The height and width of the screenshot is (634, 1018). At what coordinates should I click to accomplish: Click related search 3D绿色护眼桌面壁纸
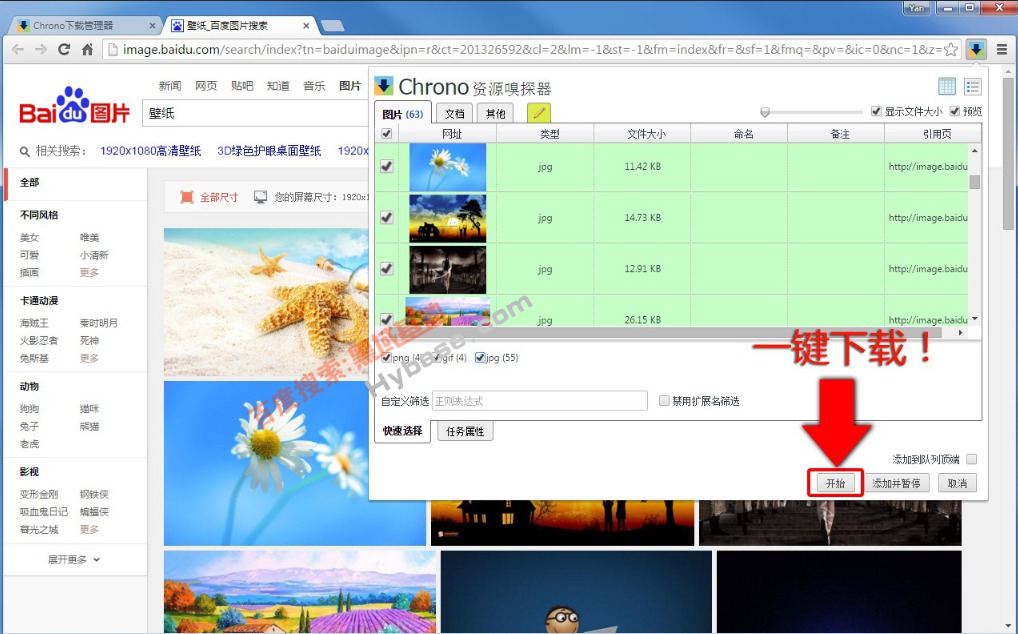[x=269, y=151]
